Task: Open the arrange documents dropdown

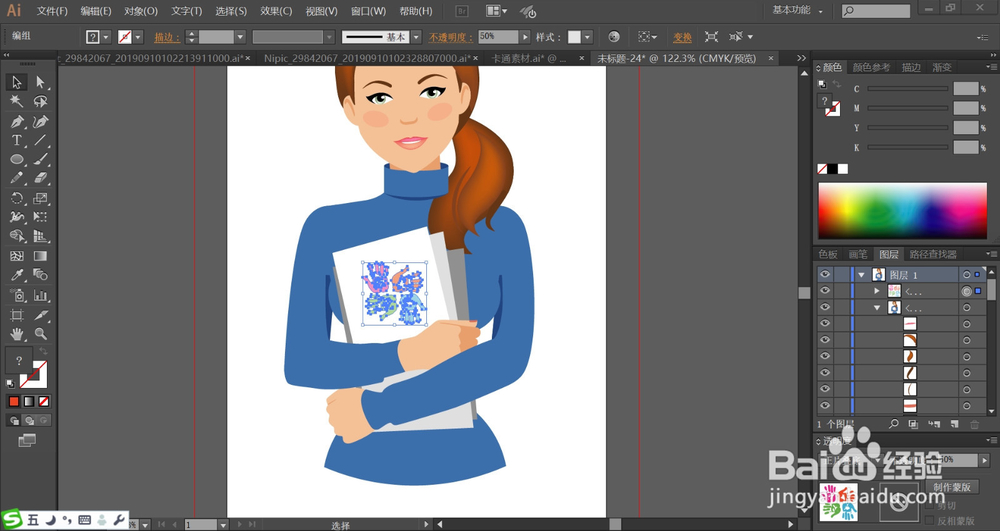Action: (497, 11)
